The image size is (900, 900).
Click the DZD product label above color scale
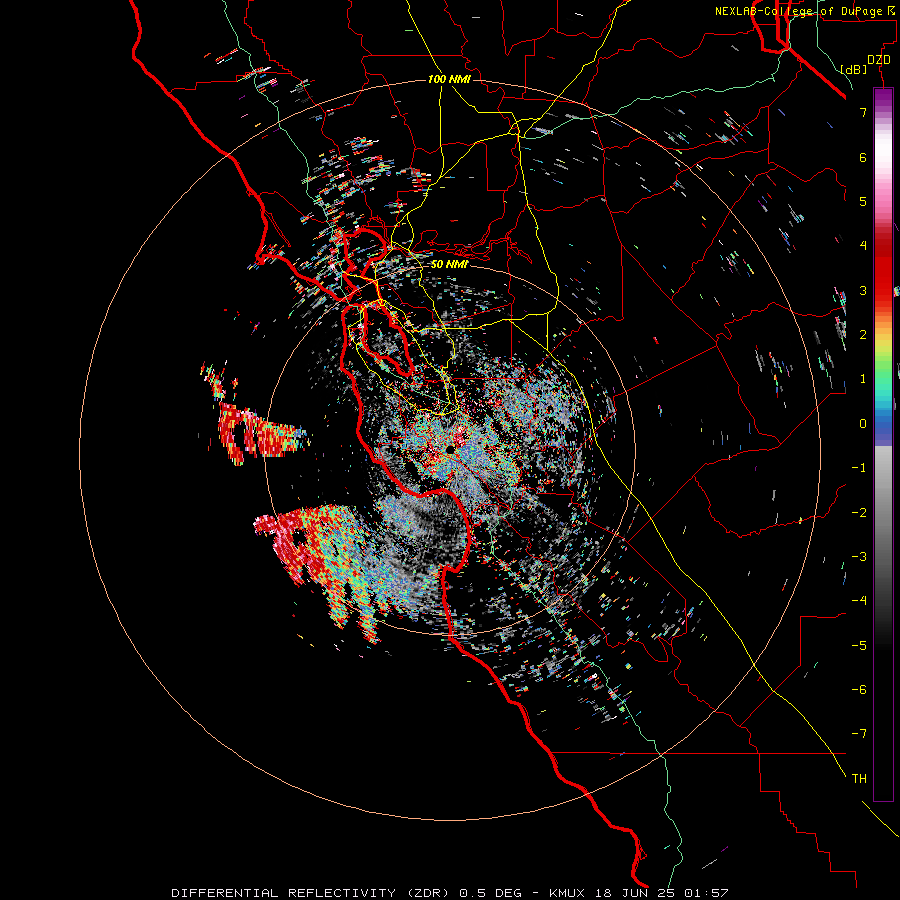(x=879, y=60)
